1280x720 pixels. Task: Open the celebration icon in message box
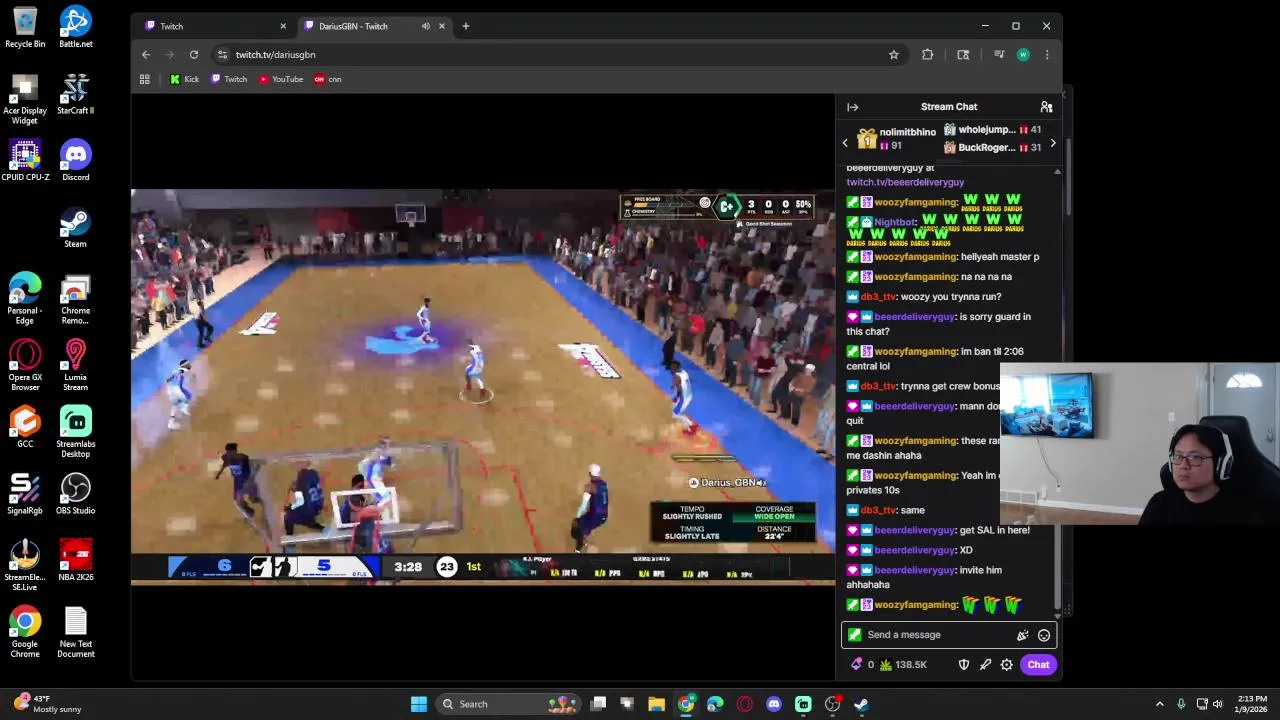1022,635
